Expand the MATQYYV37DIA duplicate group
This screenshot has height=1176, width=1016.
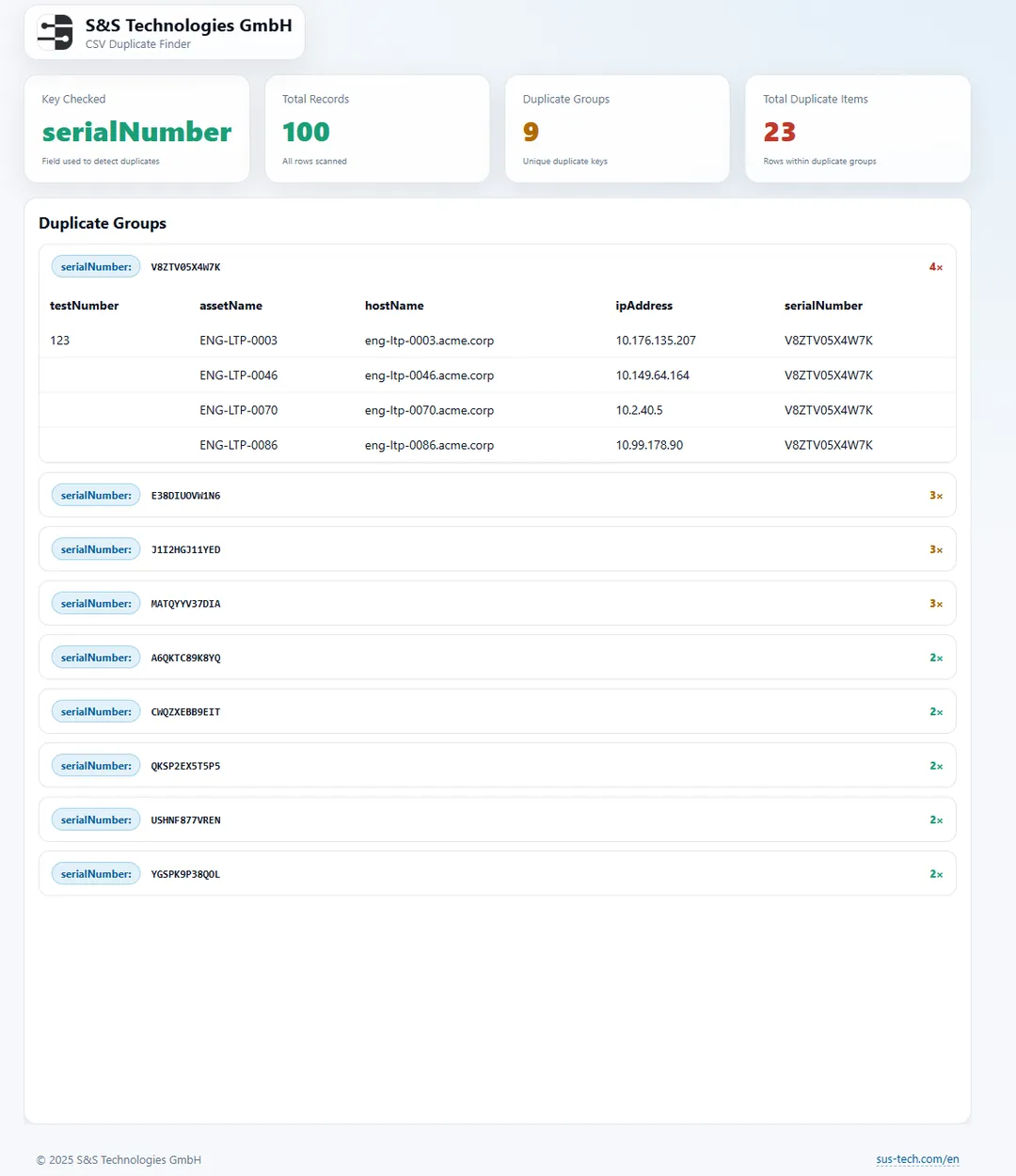click(x=497, y=603)
